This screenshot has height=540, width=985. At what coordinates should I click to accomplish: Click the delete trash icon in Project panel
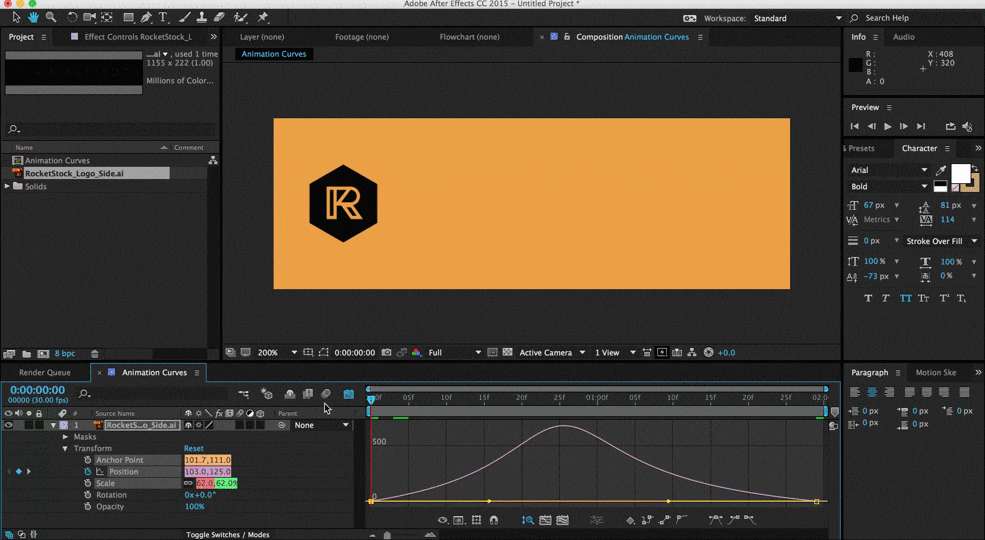(x=94, y=354)
